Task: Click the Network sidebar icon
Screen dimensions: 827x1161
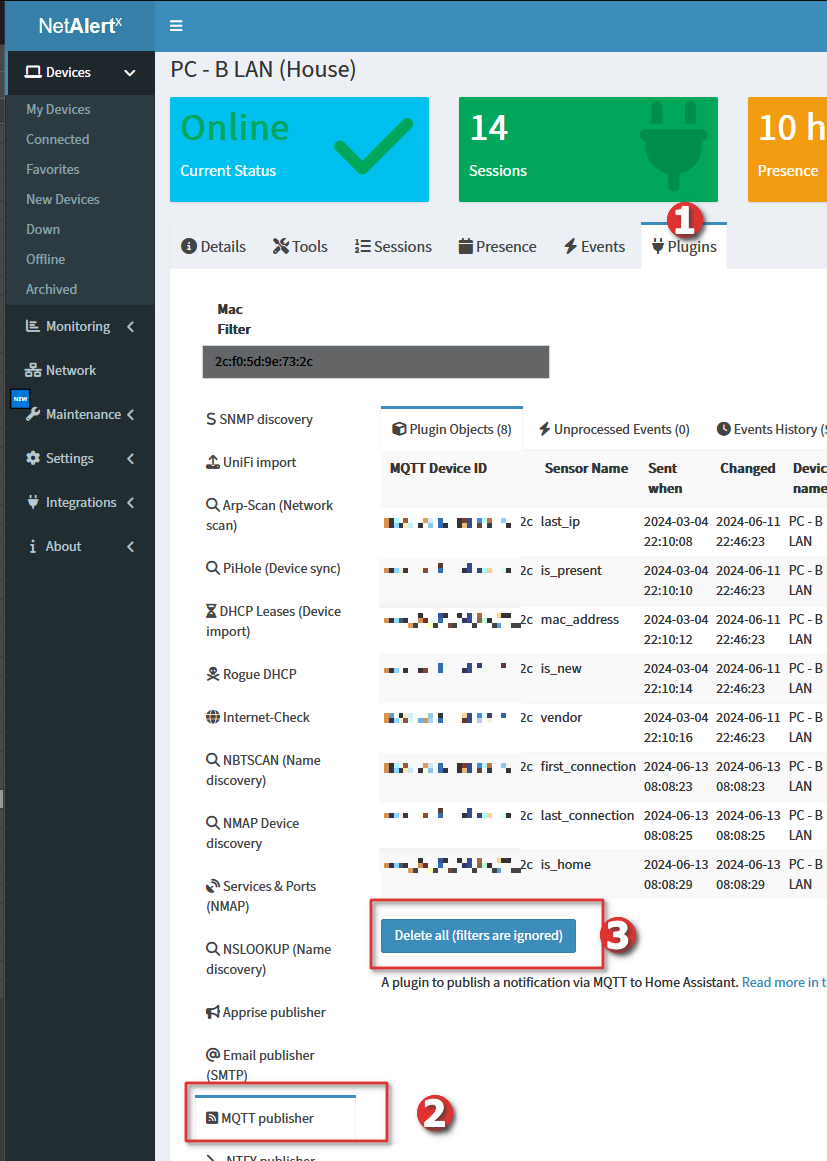Action: click(33, 370)
